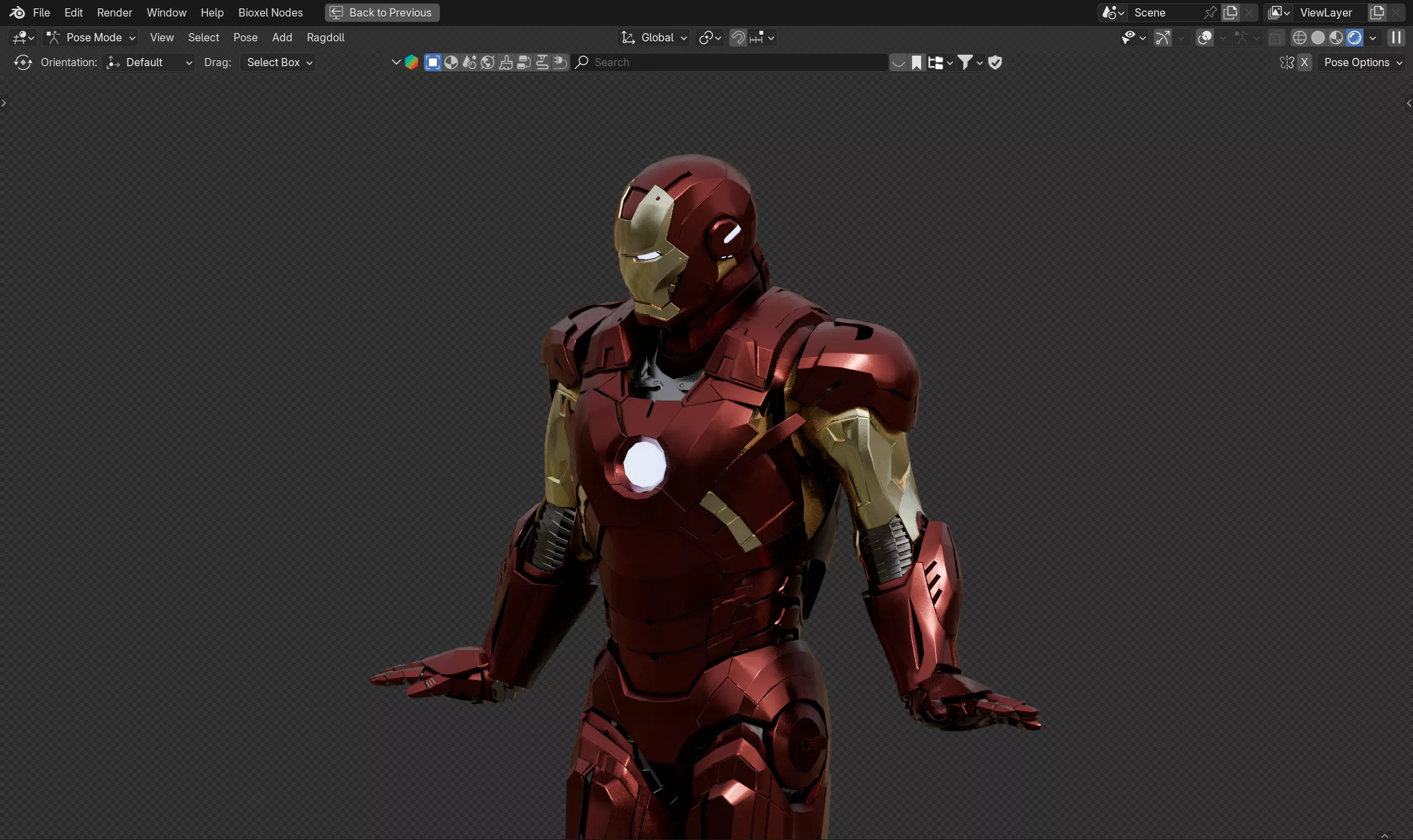Switch to material preview shading

pos(1336,38)
